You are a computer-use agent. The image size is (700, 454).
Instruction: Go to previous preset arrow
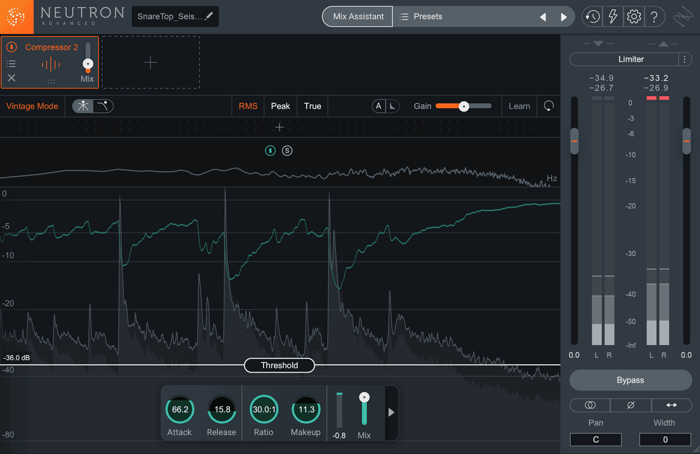click(543, 17)
